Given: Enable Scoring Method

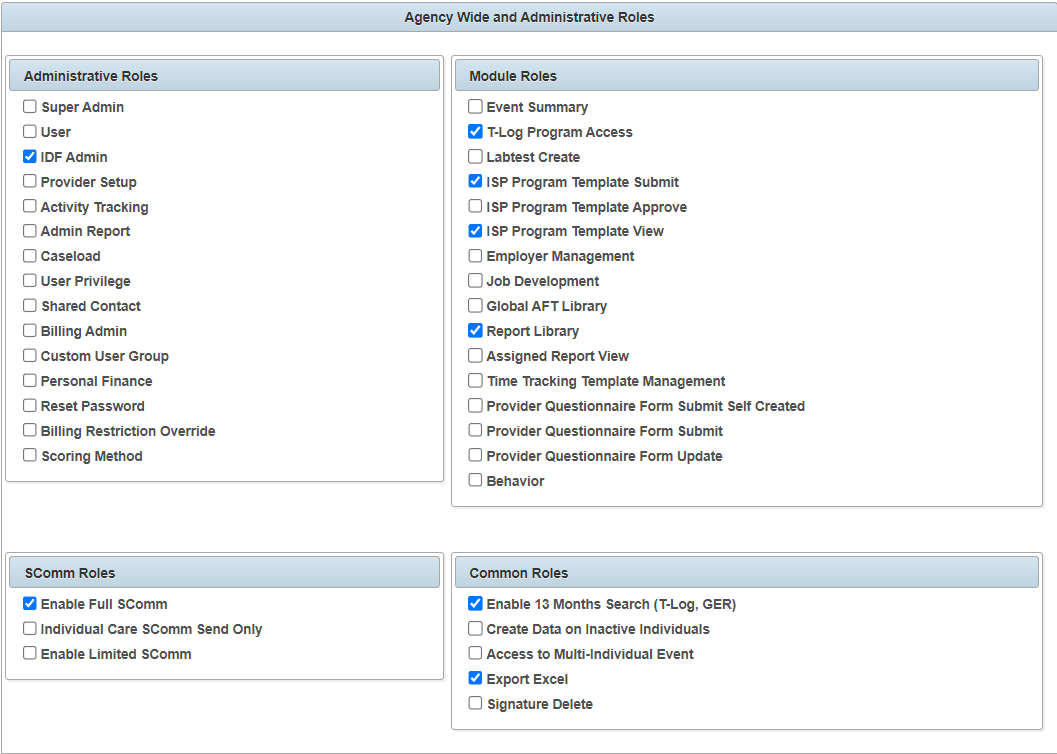Looking at the screenshot, I should 29,455.
